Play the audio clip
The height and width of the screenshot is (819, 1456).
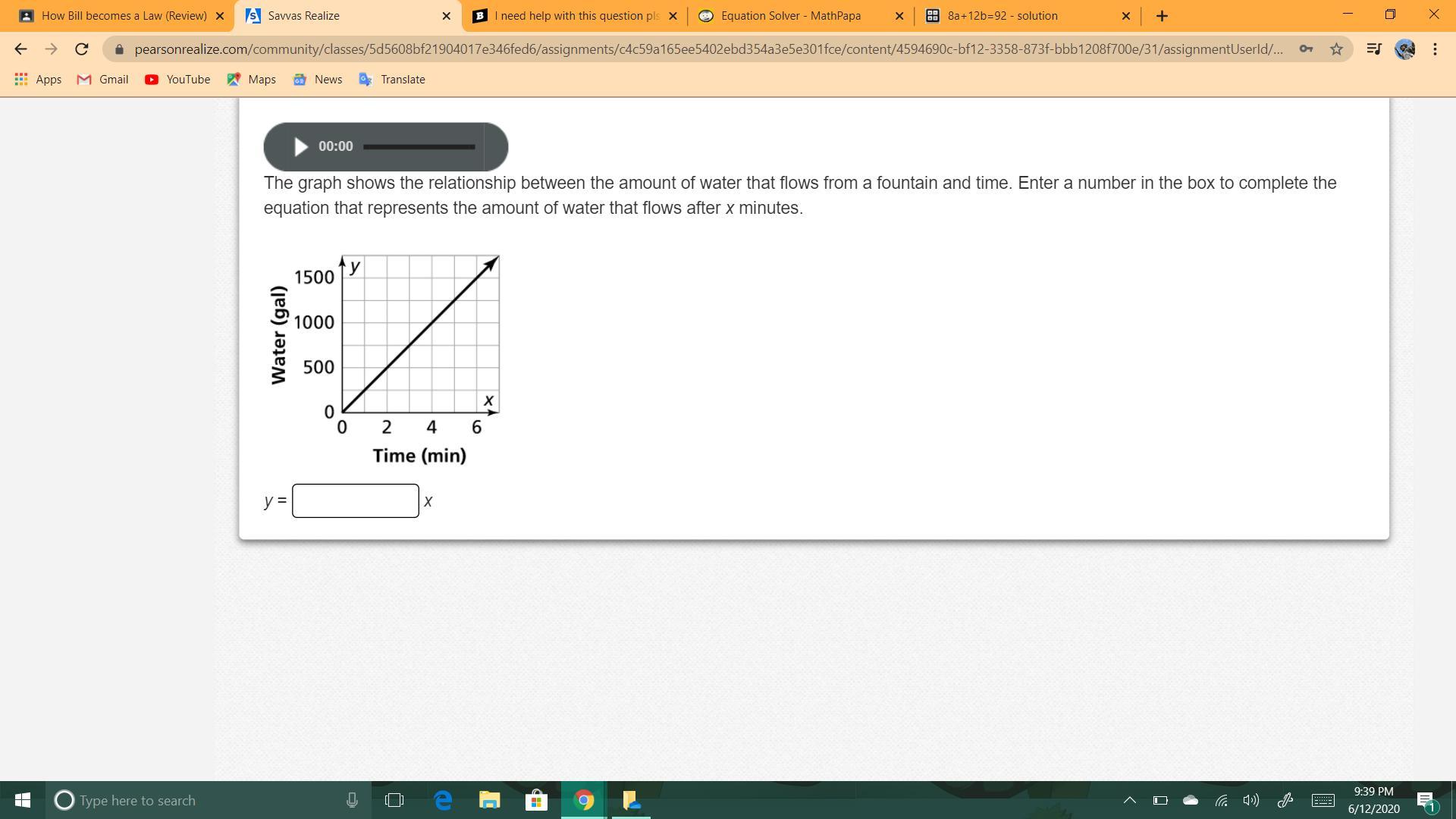(300, 146)
